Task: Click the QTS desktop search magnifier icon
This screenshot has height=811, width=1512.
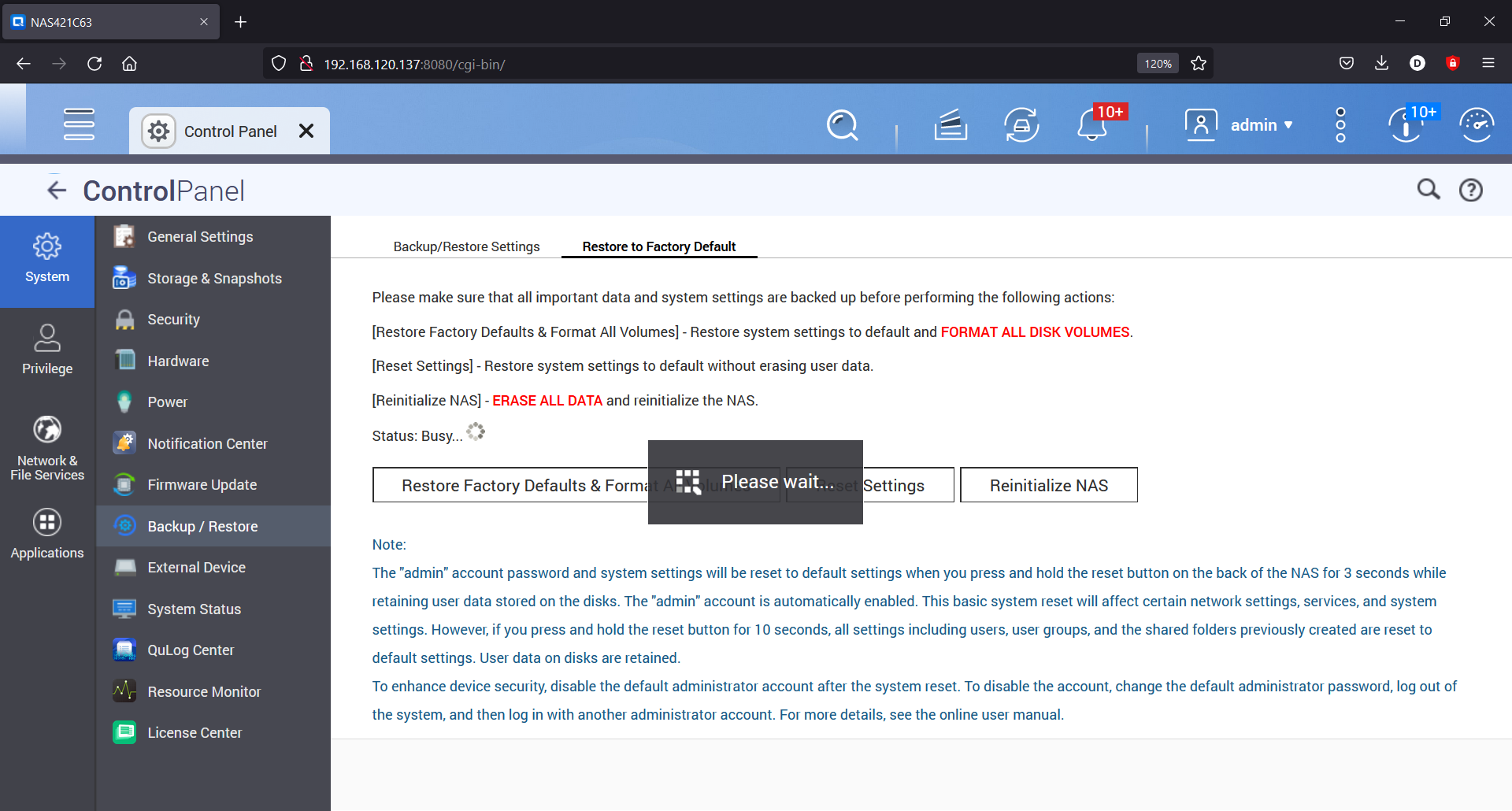Action: click(842, 124)
